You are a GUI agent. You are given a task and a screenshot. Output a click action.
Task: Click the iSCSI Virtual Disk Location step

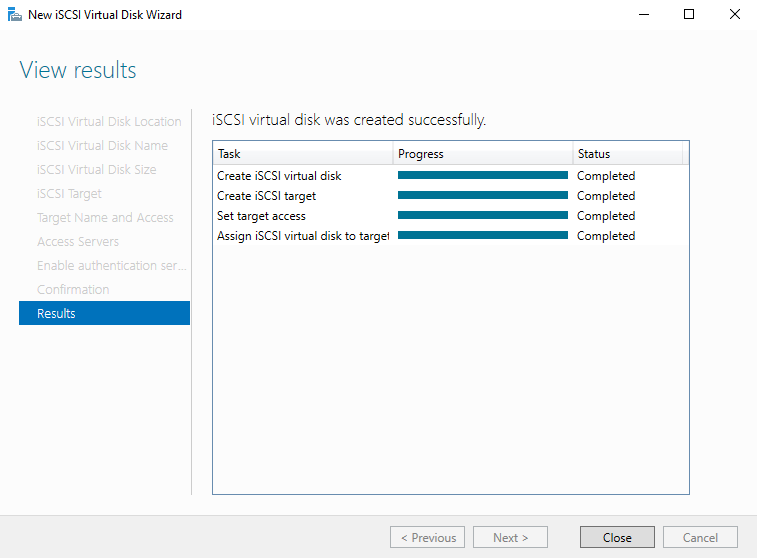(x=109, y=121)
